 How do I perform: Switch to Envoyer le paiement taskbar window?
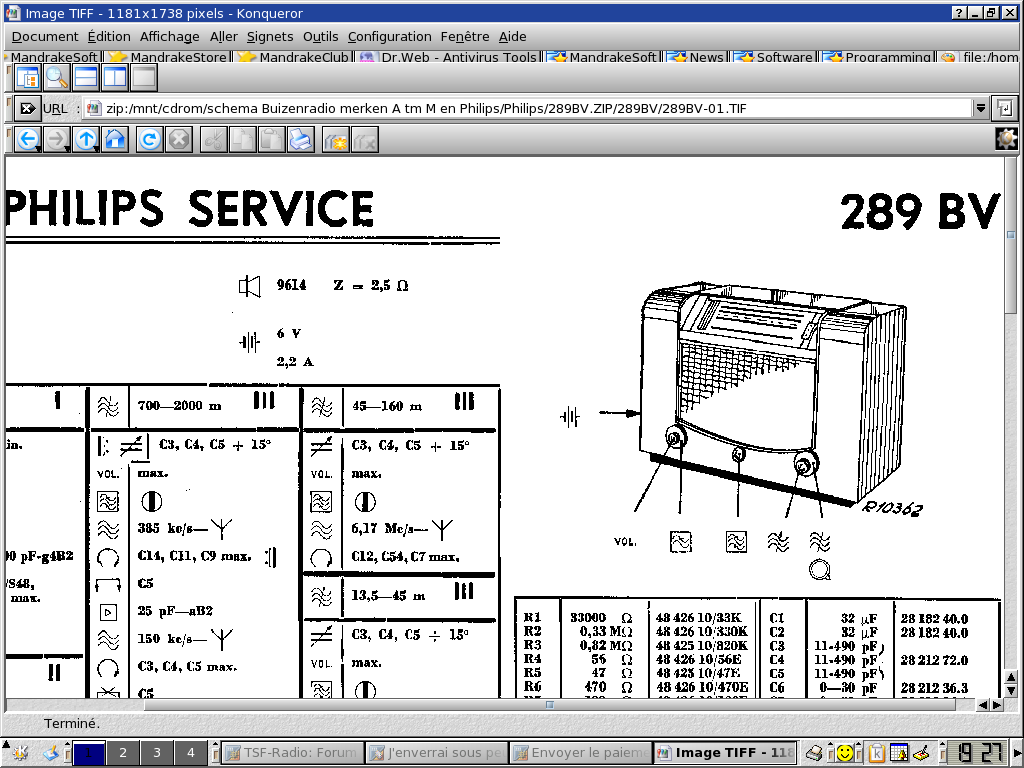pos(581,753)
